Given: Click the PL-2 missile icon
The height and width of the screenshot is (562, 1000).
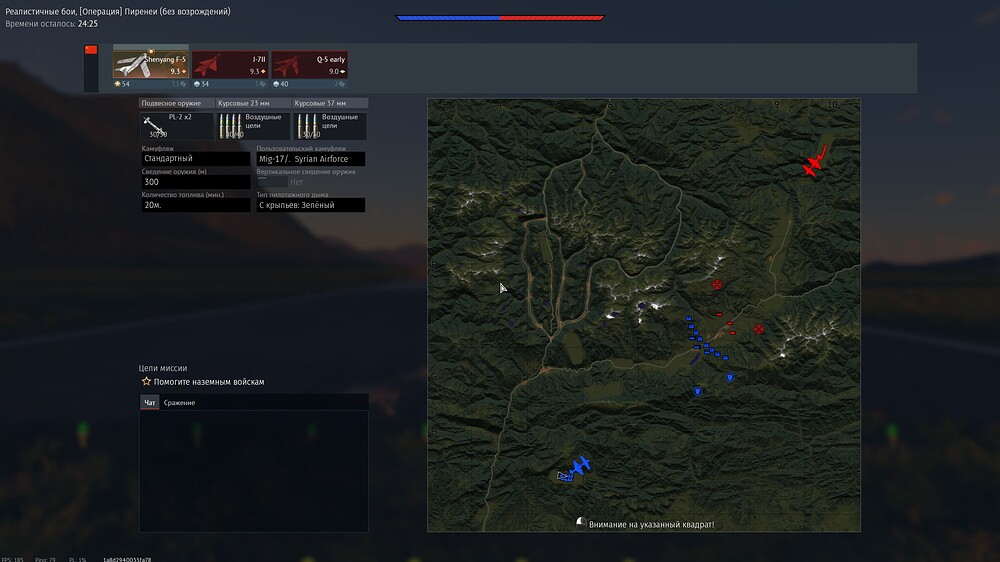Looking at the screenshot, I should [x=154, y=127].
